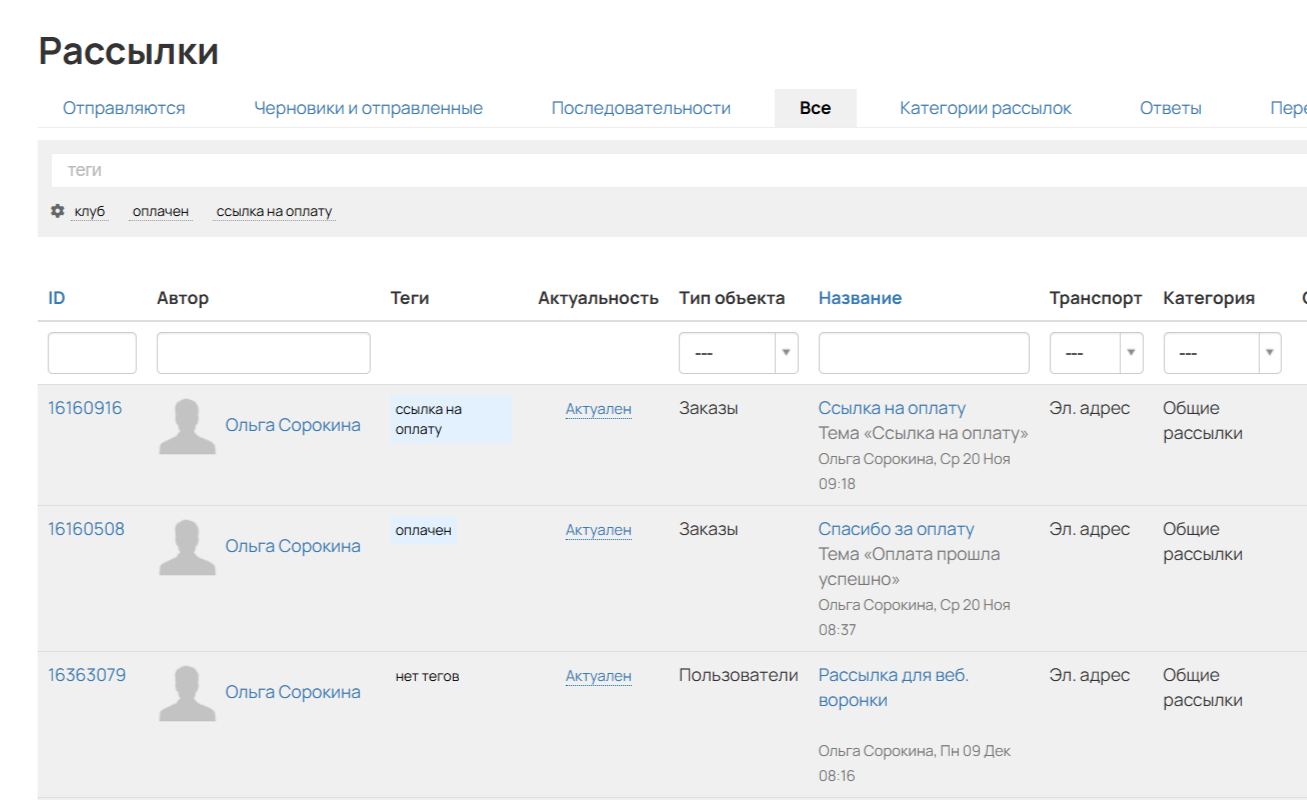Switch to the Ответы tab

point(1170,108)
